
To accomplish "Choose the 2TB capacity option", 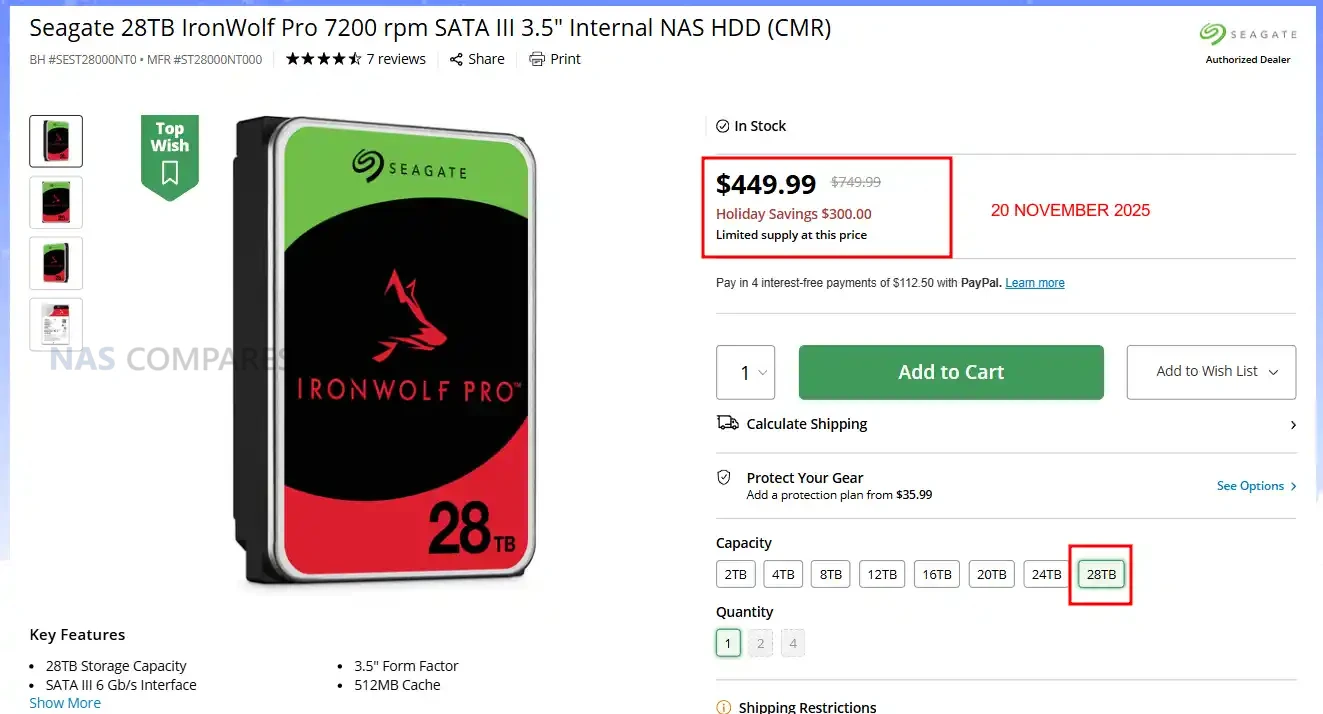I will click(x=735, y=574).
